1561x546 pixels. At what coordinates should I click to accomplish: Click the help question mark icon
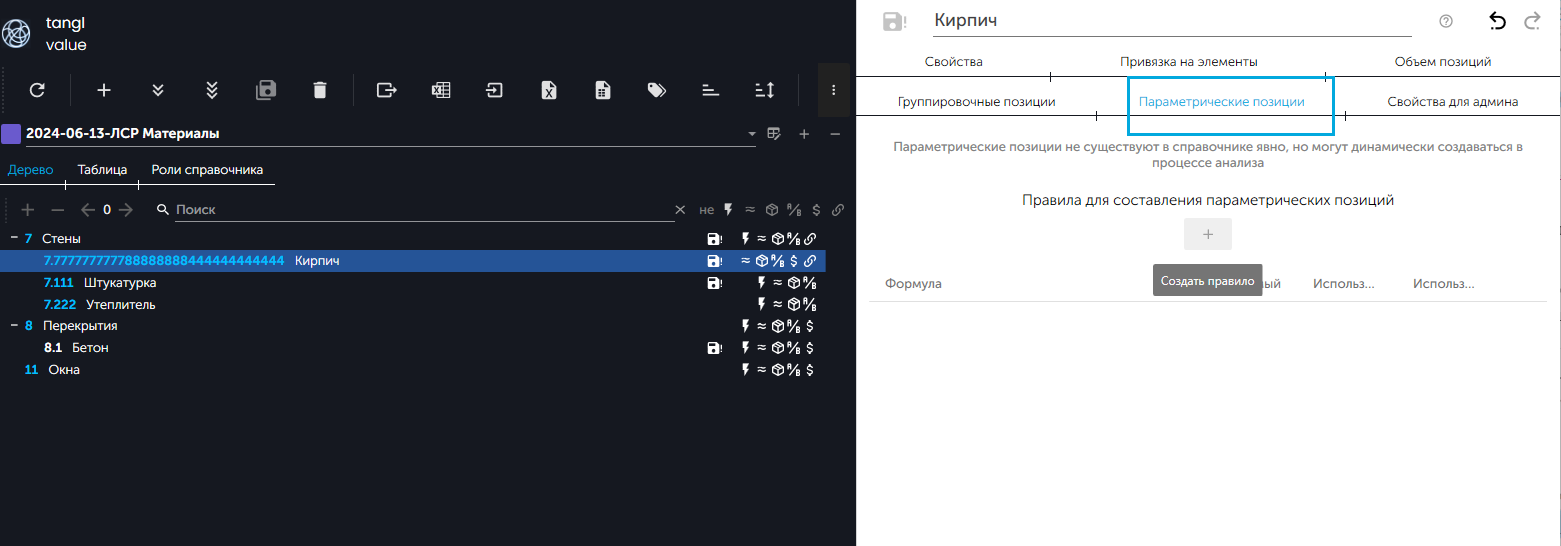(1446, 21)
